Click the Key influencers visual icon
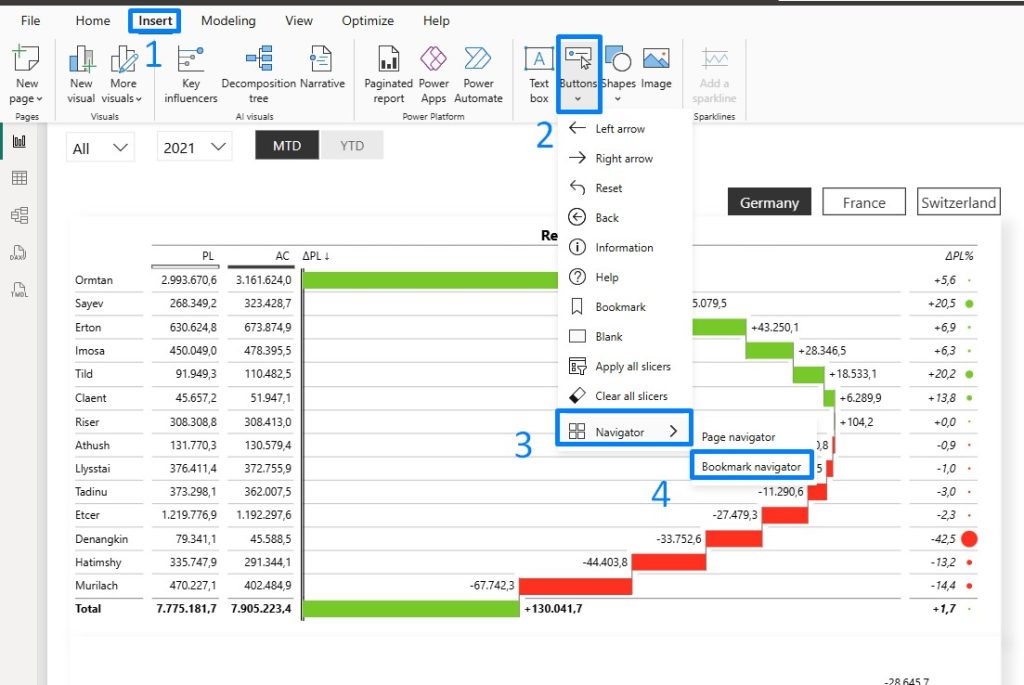 tap(191, 74)
